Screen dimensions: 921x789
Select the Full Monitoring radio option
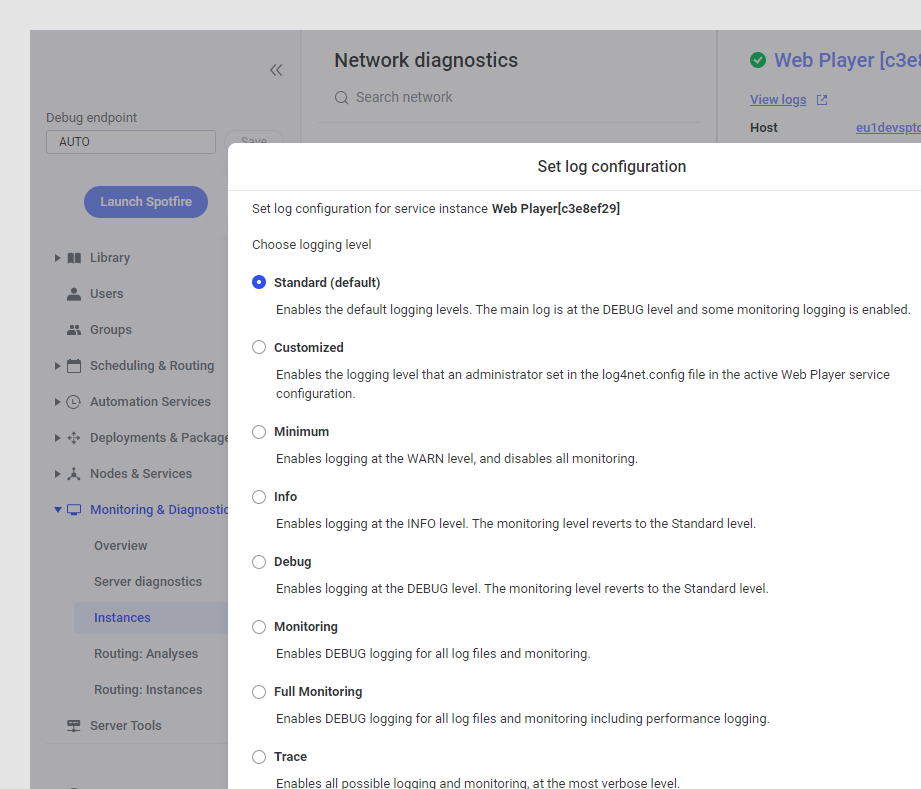click(x=259, y=692)
